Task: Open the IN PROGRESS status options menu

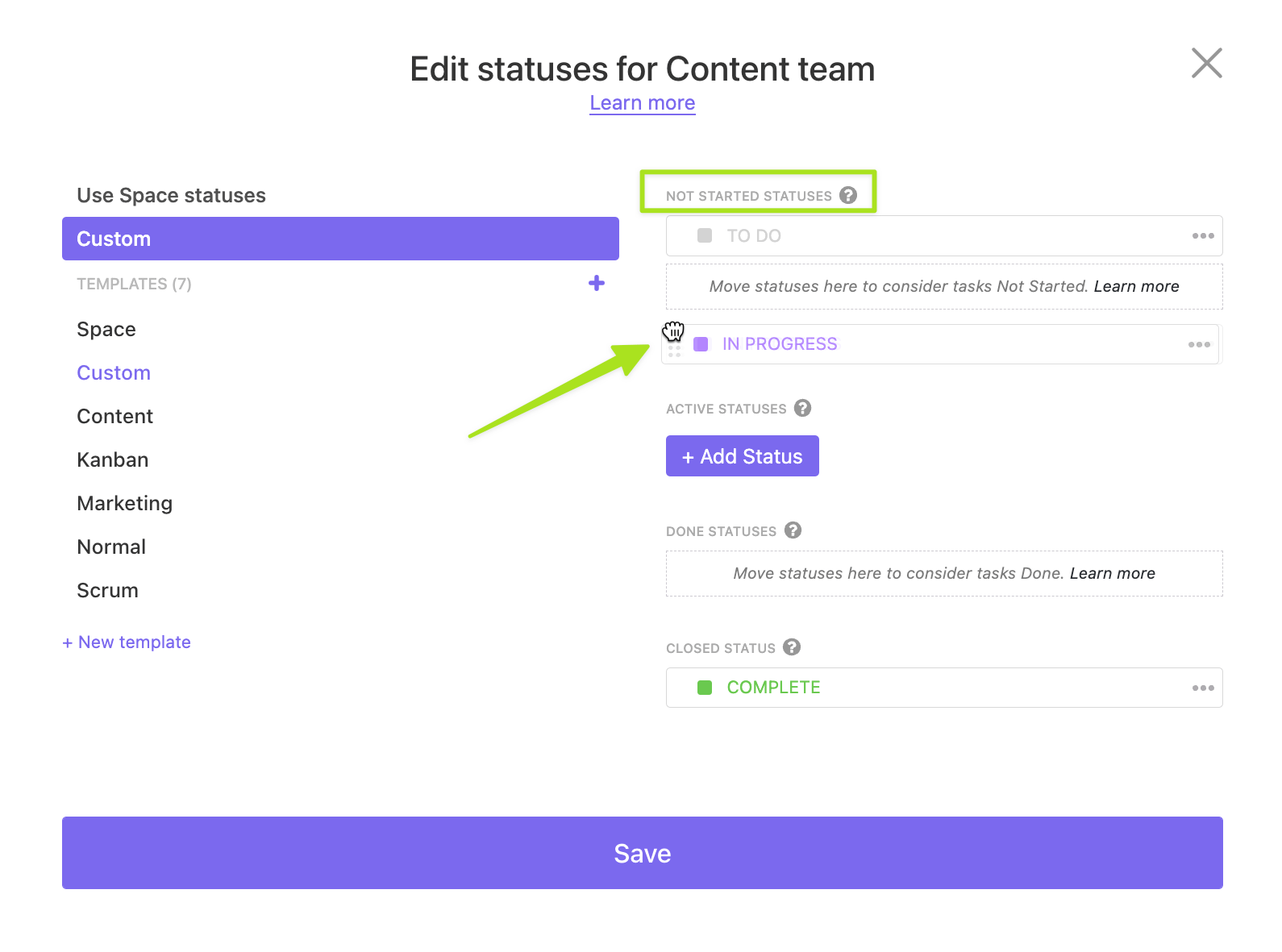Action: pyautogui.click(x=1199, y=344)
